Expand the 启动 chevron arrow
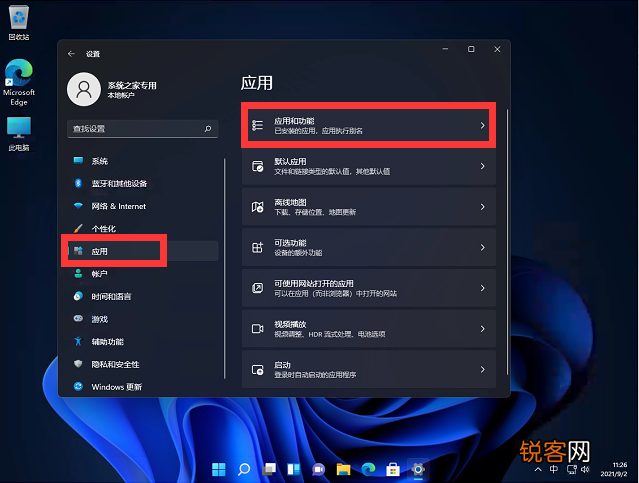This screenshot has width=639, height=483. [x=483, y=369]
